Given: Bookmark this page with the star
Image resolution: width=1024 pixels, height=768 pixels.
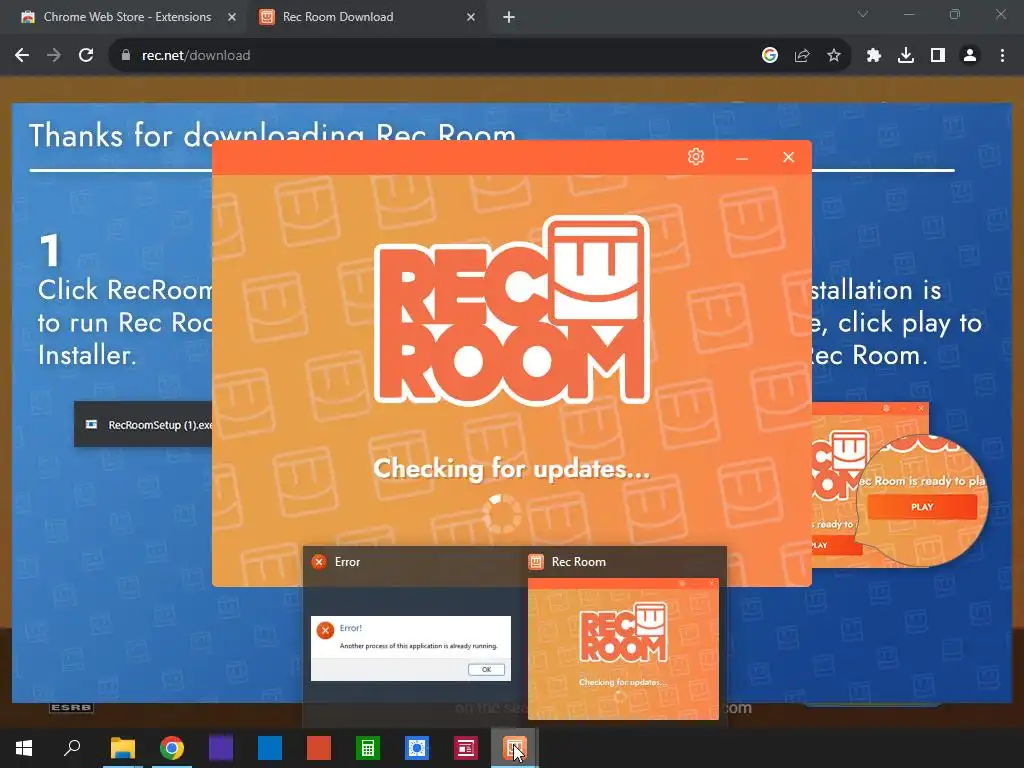Looking at the screenshot, I should click(834, 56).
